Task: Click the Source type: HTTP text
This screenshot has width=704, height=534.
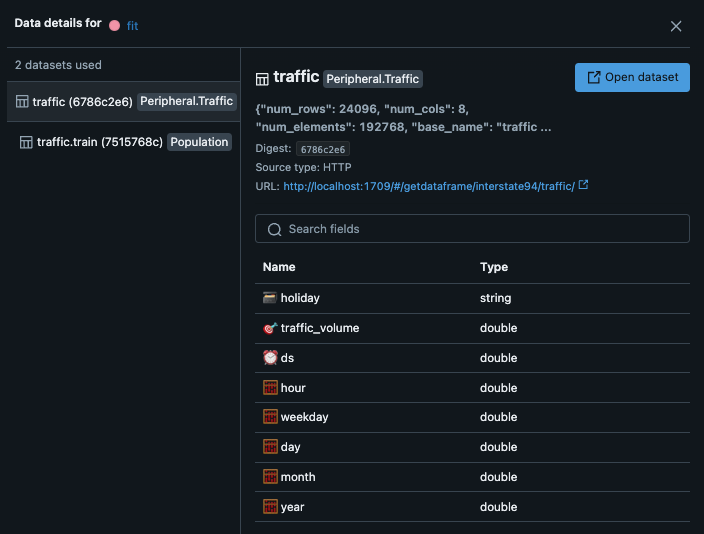Action: pos(304,167)
